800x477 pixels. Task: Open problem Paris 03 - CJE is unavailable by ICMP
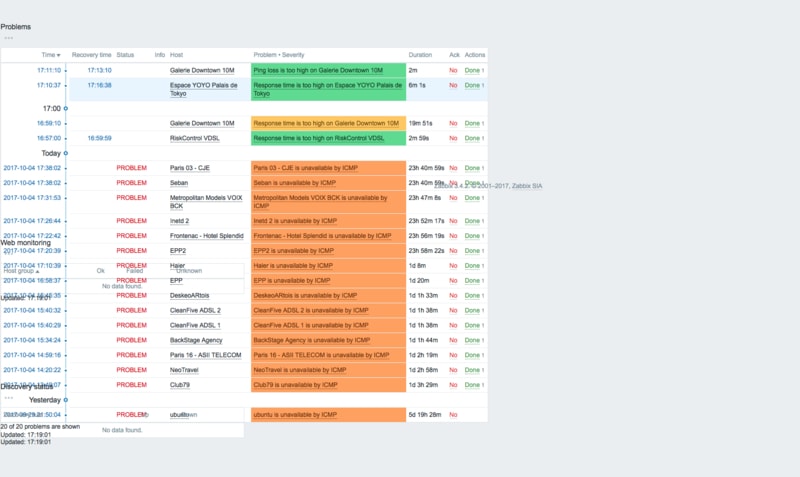[306, 168]
